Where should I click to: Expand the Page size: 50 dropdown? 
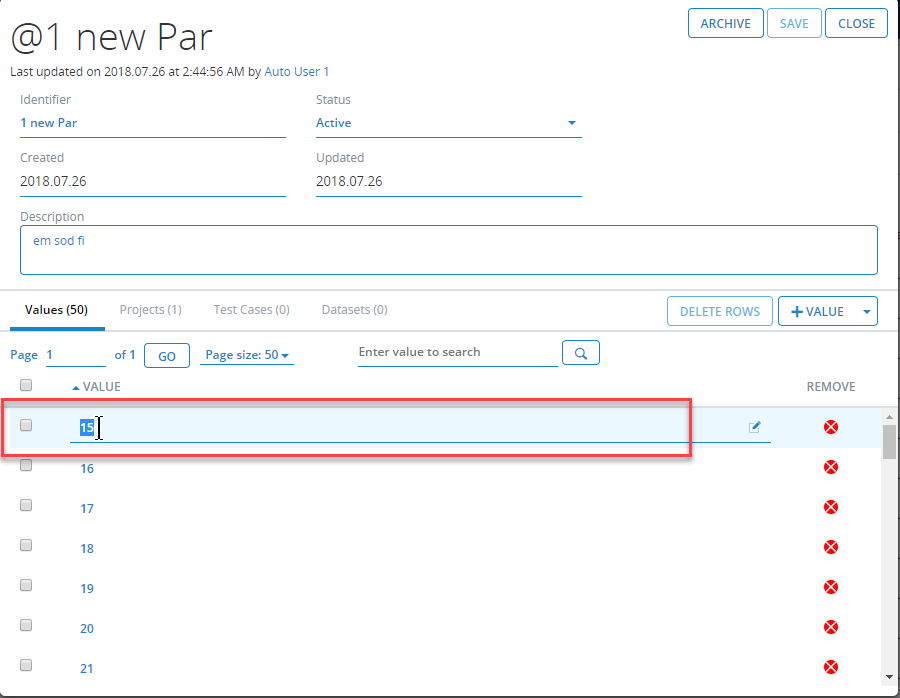(x=246, y=355)
